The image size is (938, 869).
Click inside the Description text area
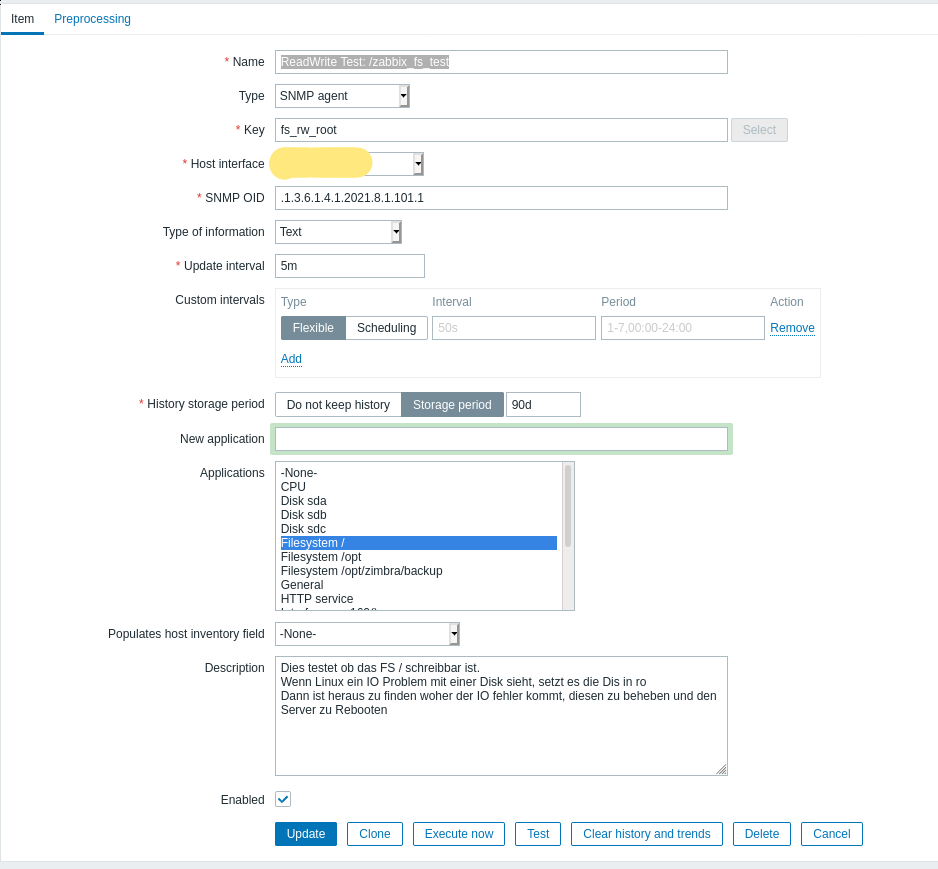(x=501, y=716)
